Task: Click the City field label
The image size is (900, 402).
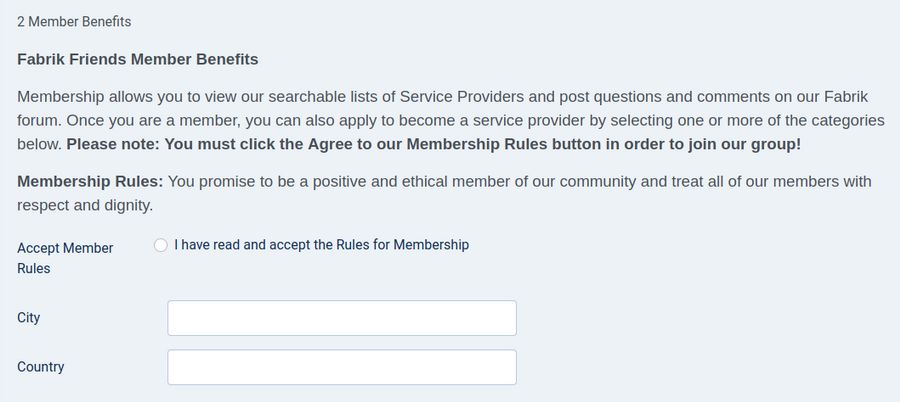Action: [x=29, y=318]
